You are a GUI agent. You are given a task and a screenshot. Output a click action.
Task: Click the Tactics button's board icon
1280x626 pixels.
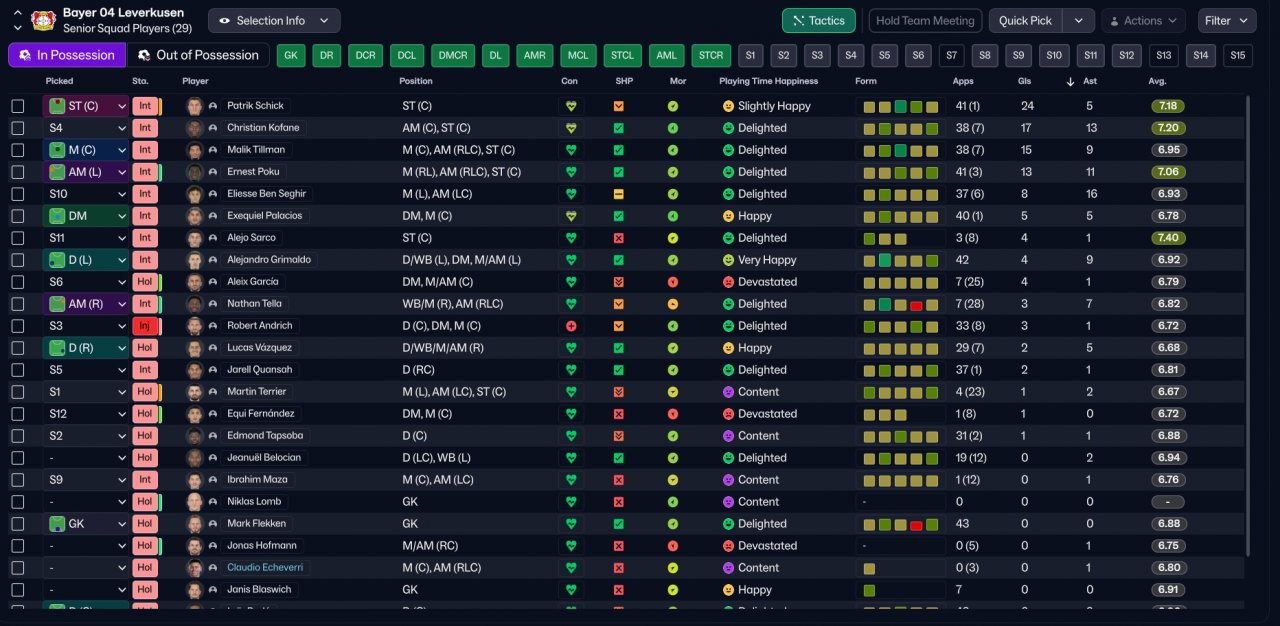[798, 21]
